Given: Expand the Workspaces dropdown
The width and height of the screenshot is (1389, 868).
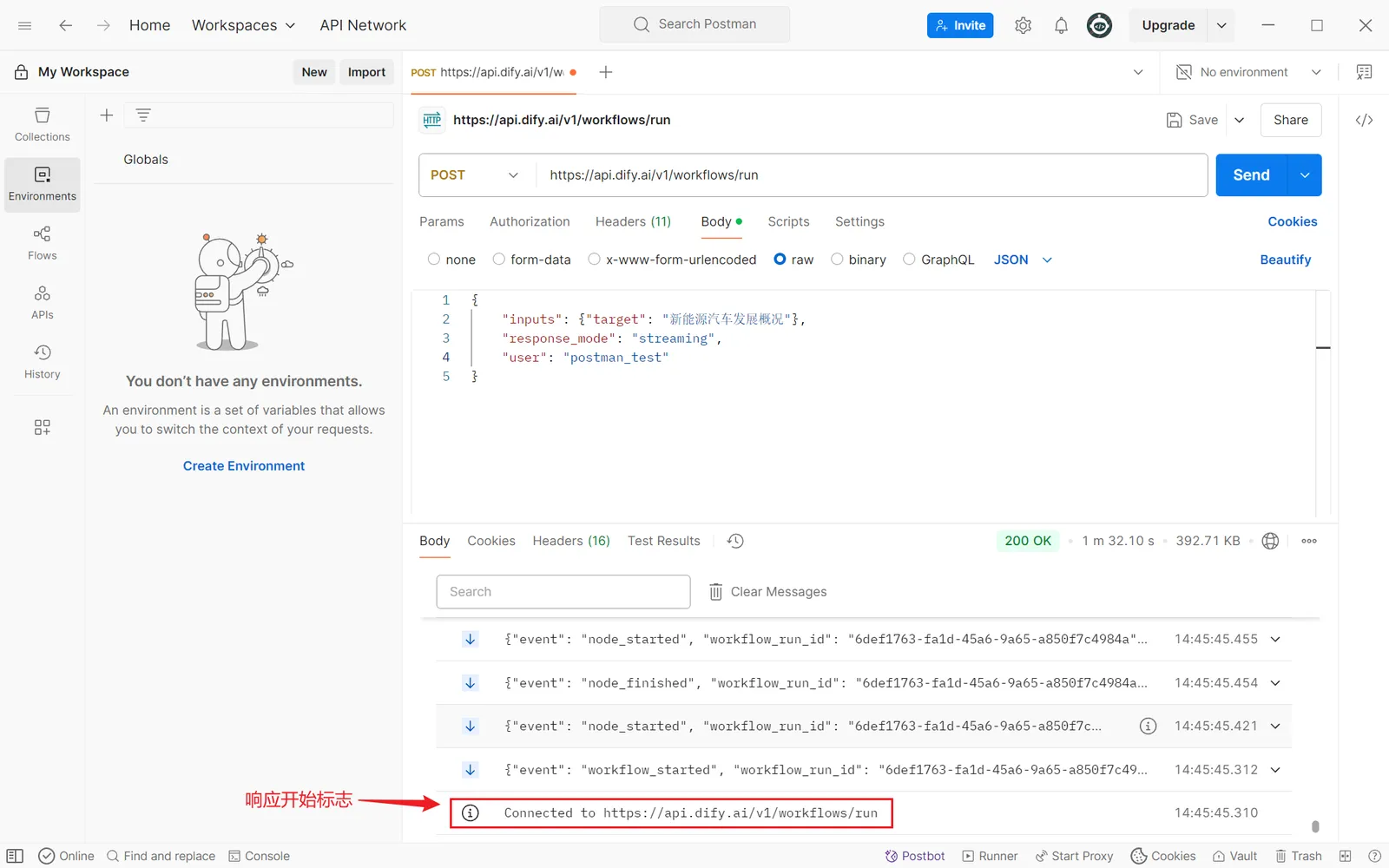Looking at the screenshot, I should [243, 25].
